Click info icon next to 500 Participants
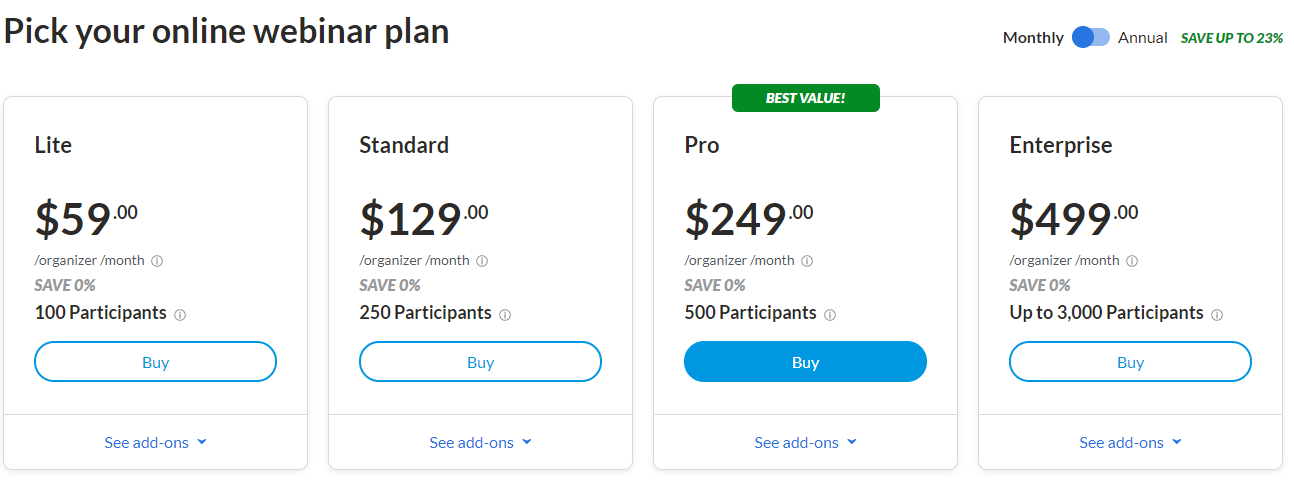1294x486 pixels. tap(830, 314)
